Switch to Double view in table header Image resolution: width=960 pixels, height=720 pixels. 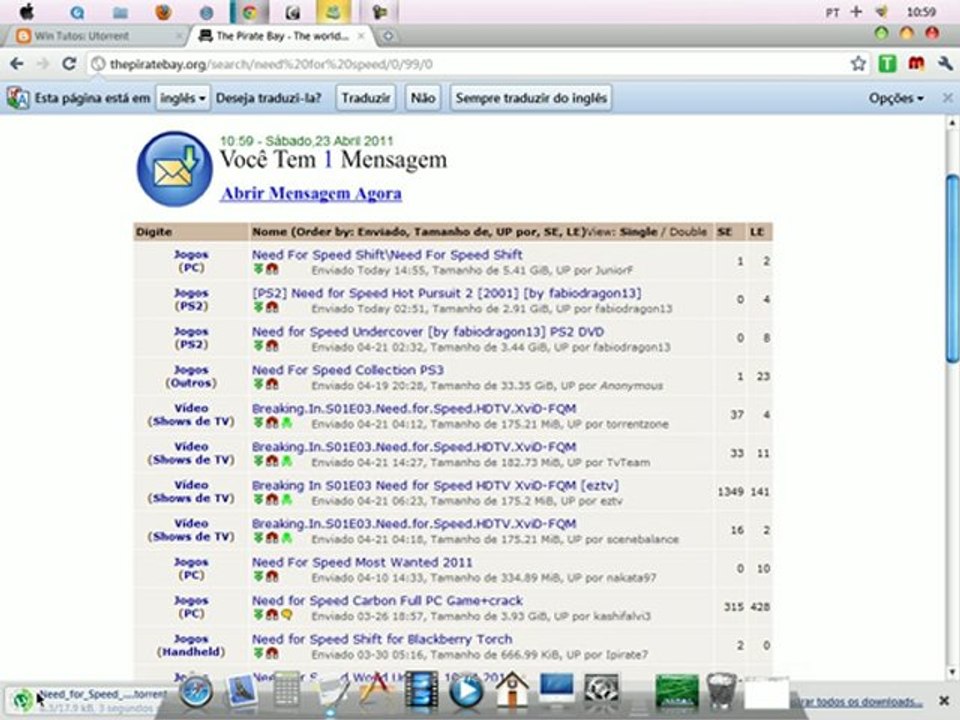pyautogui.click(x=688, y=232)
